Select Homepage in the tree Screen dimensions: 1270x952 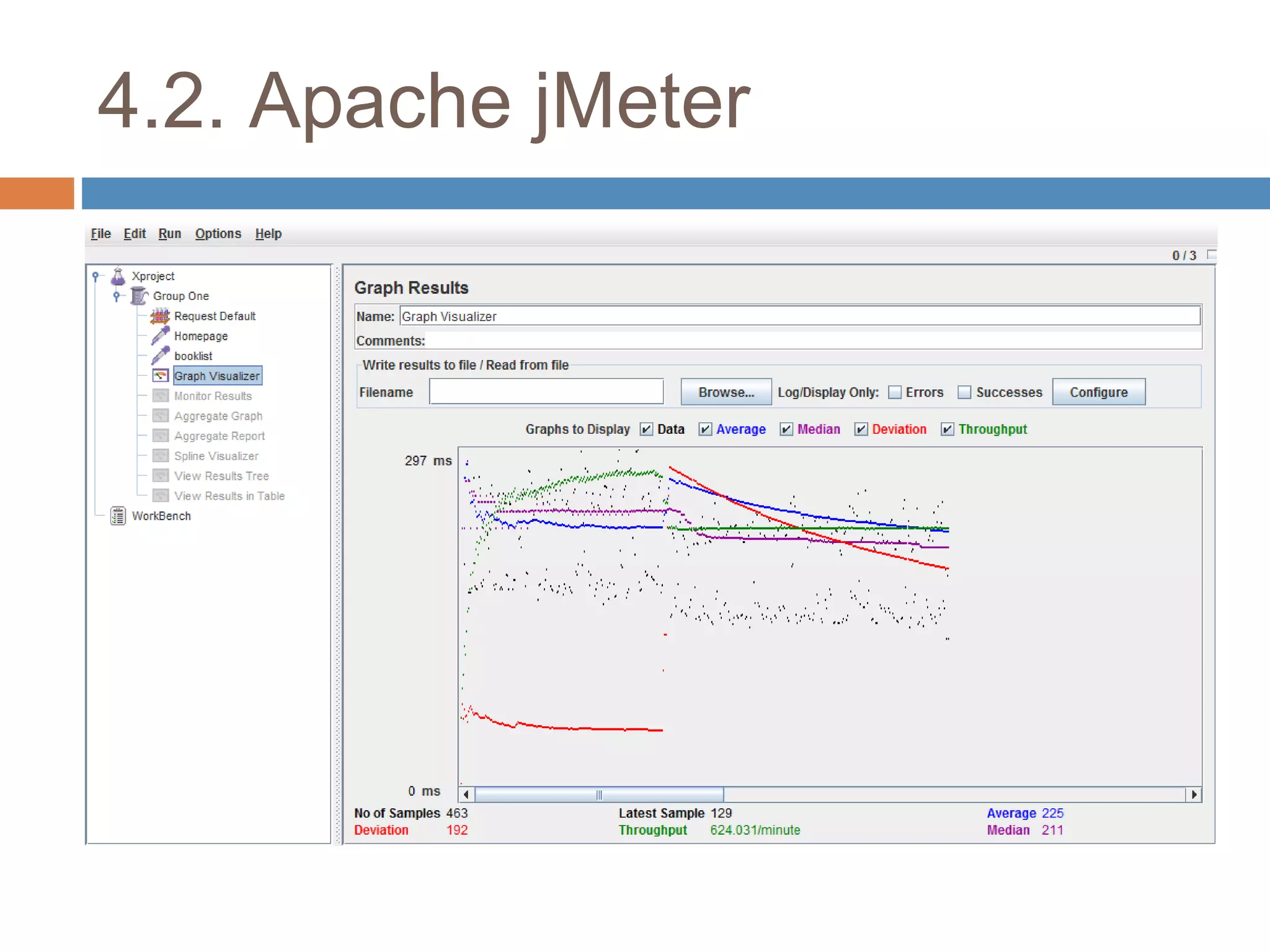point(201,336)
